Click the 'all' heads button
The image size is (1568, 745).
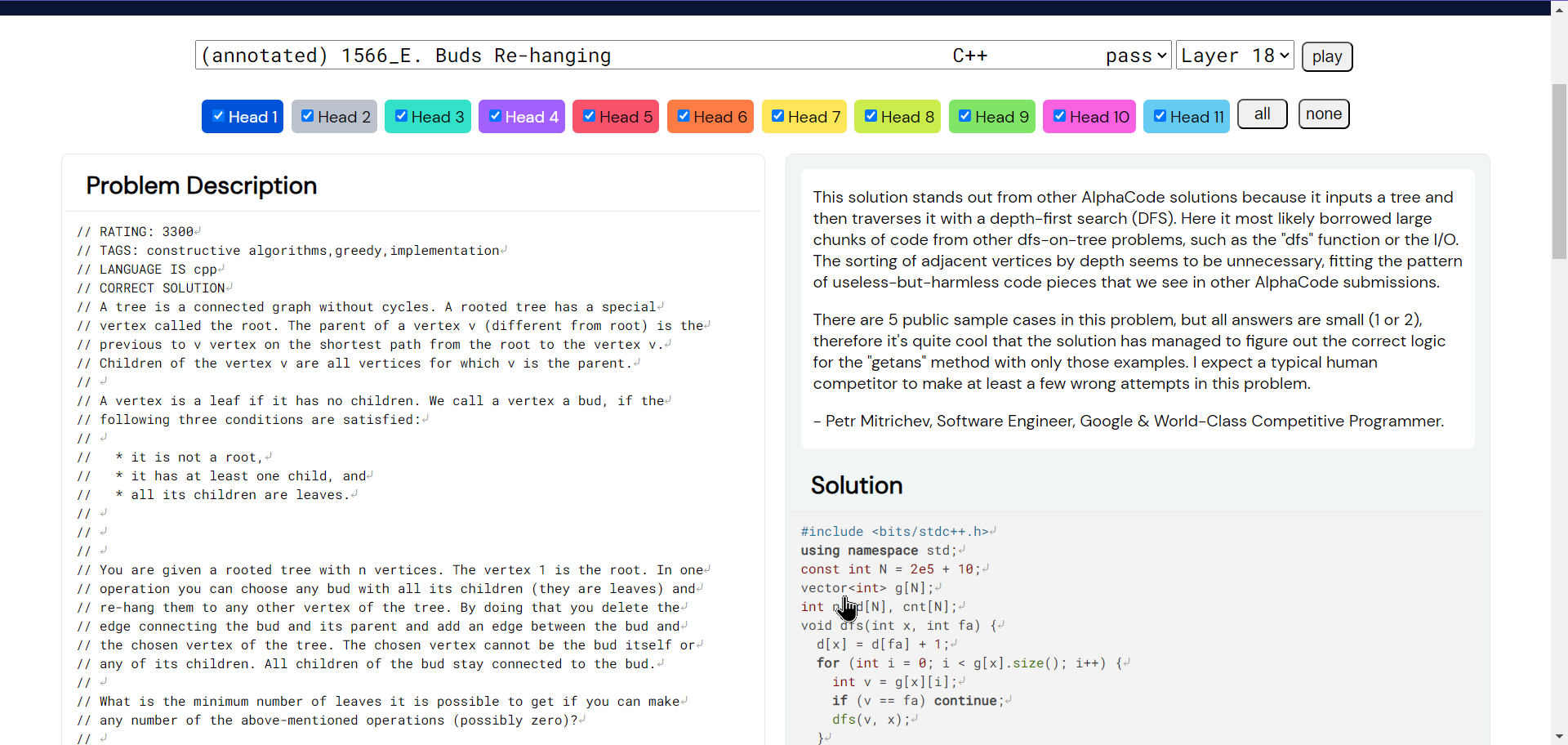1262,114
